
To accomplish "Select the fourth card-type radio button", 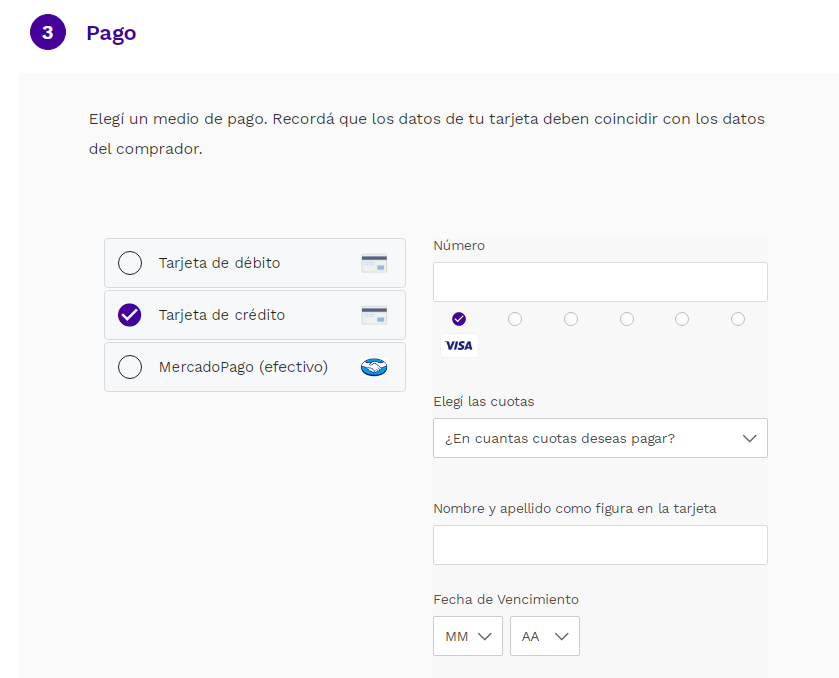I will pos(627,319).
